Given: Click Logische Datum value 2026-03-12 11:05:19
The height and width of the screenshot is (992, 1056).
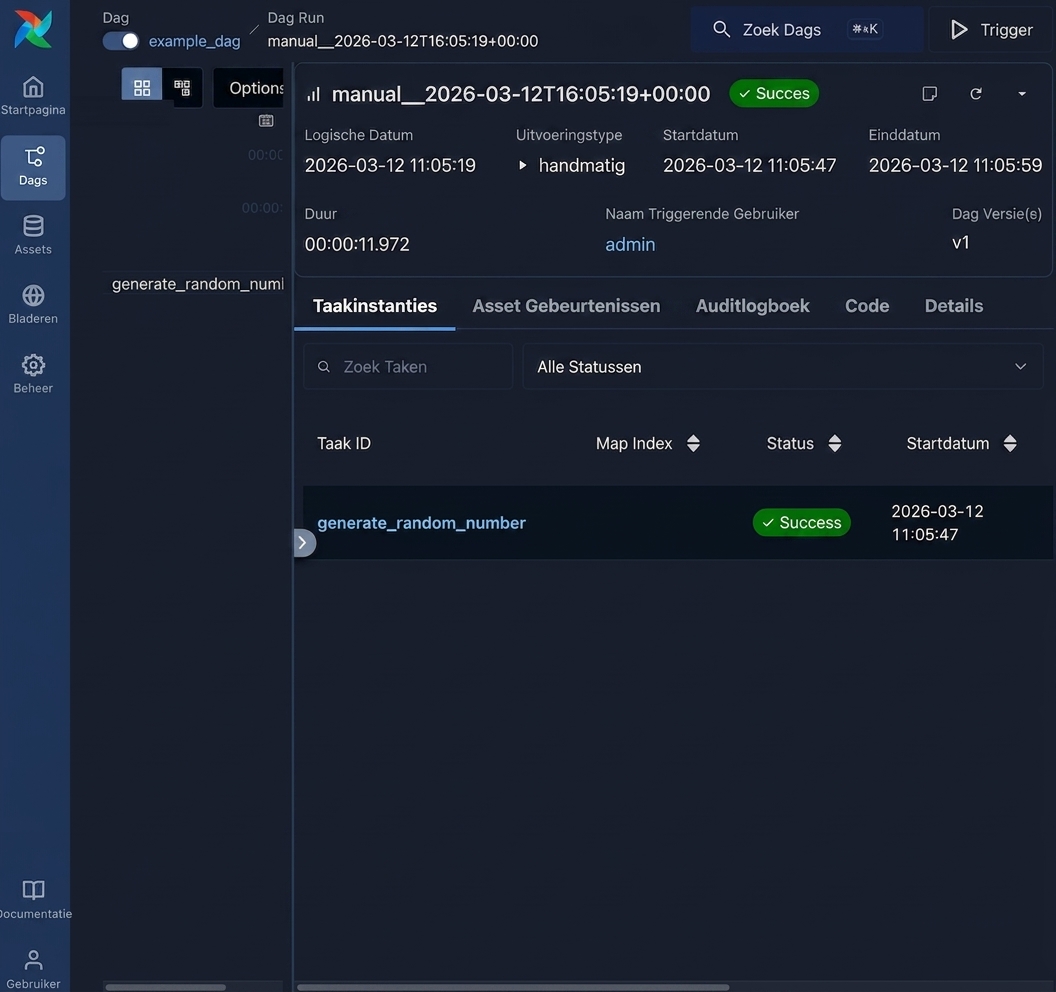Looking at the screenshot, I should click(390, 166).
